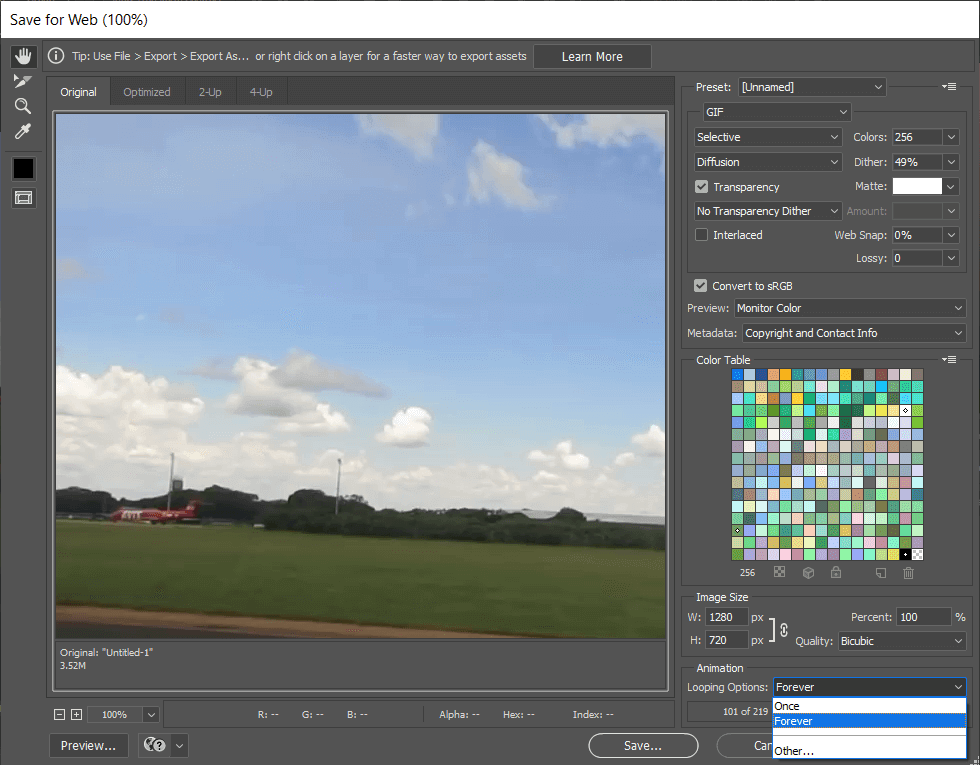Click the trash icon under Color Table
The width and height of the screenshot is (980, 765).
coord(908,573)
